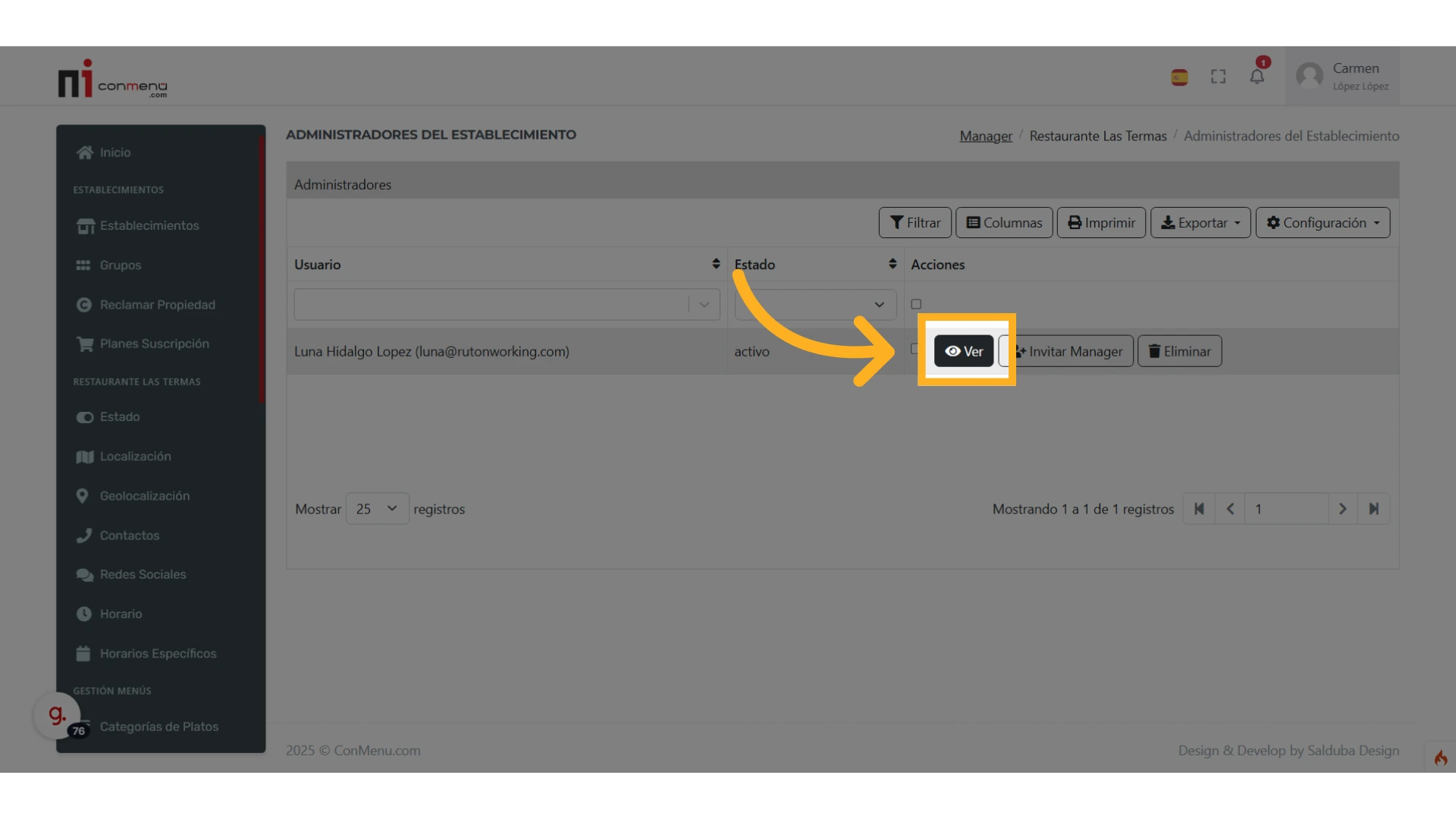The width and height of the screenshot is (1456, 819).
Task: Select Horario in the sidebar menu
Action: [121, 613]
